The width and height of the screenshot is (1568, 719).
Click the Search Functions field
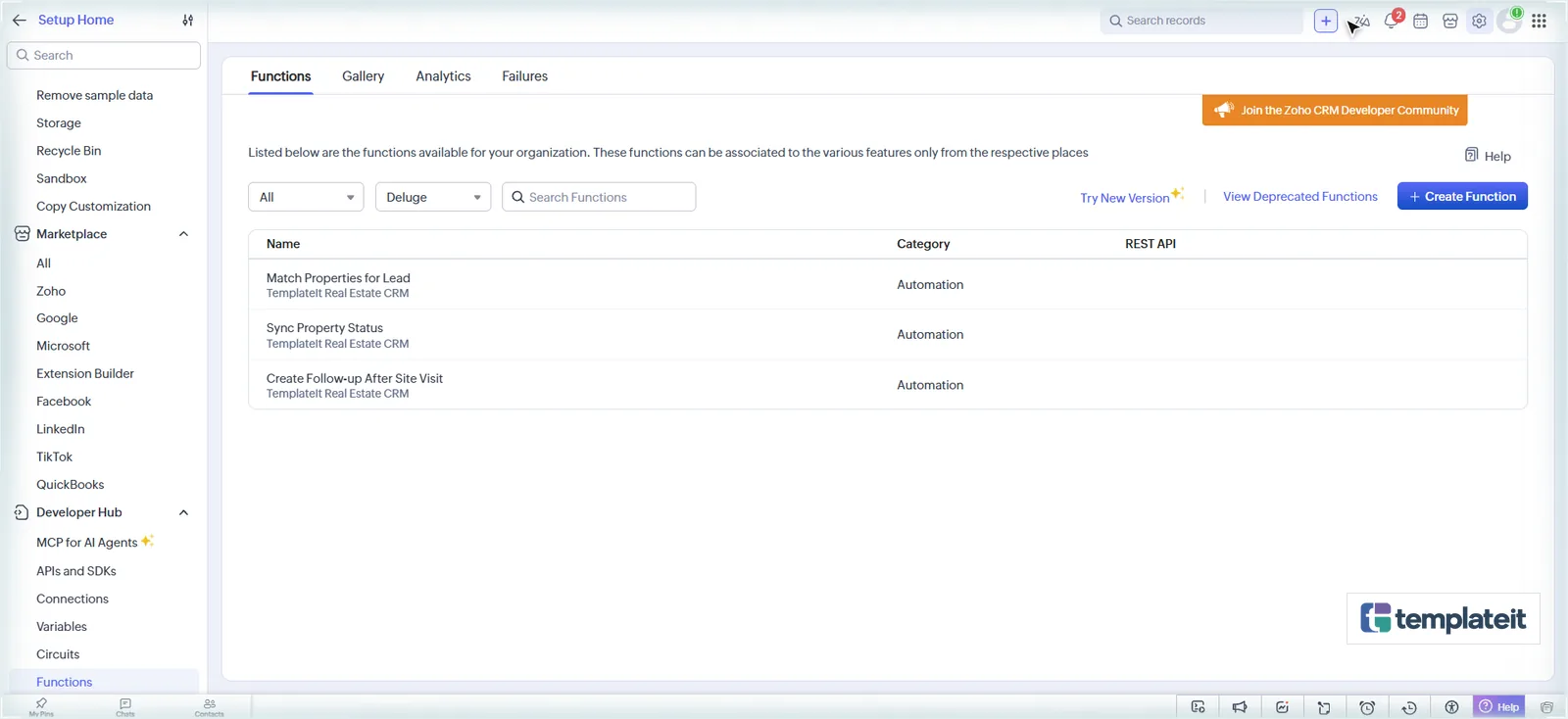point(599,197)
